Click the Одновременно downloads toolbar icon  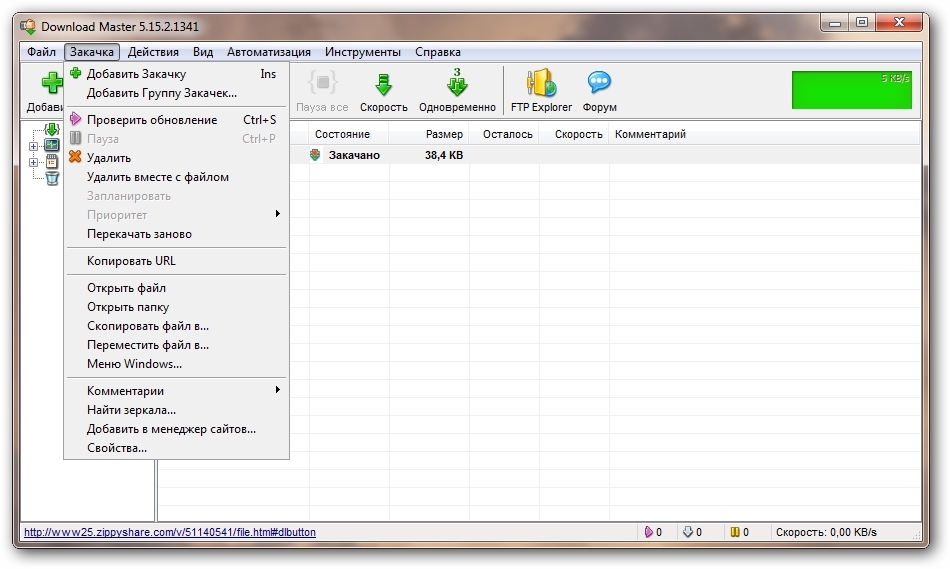[457, 90]
